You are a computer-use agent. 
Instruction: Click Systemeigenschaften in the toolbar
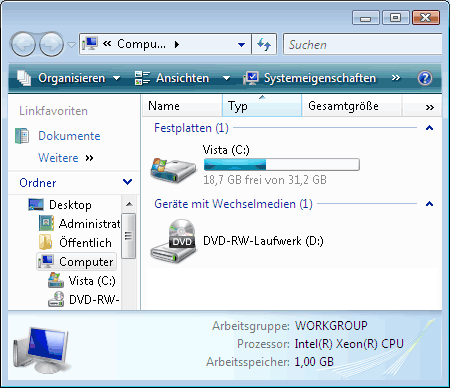(x=320, y=78)
